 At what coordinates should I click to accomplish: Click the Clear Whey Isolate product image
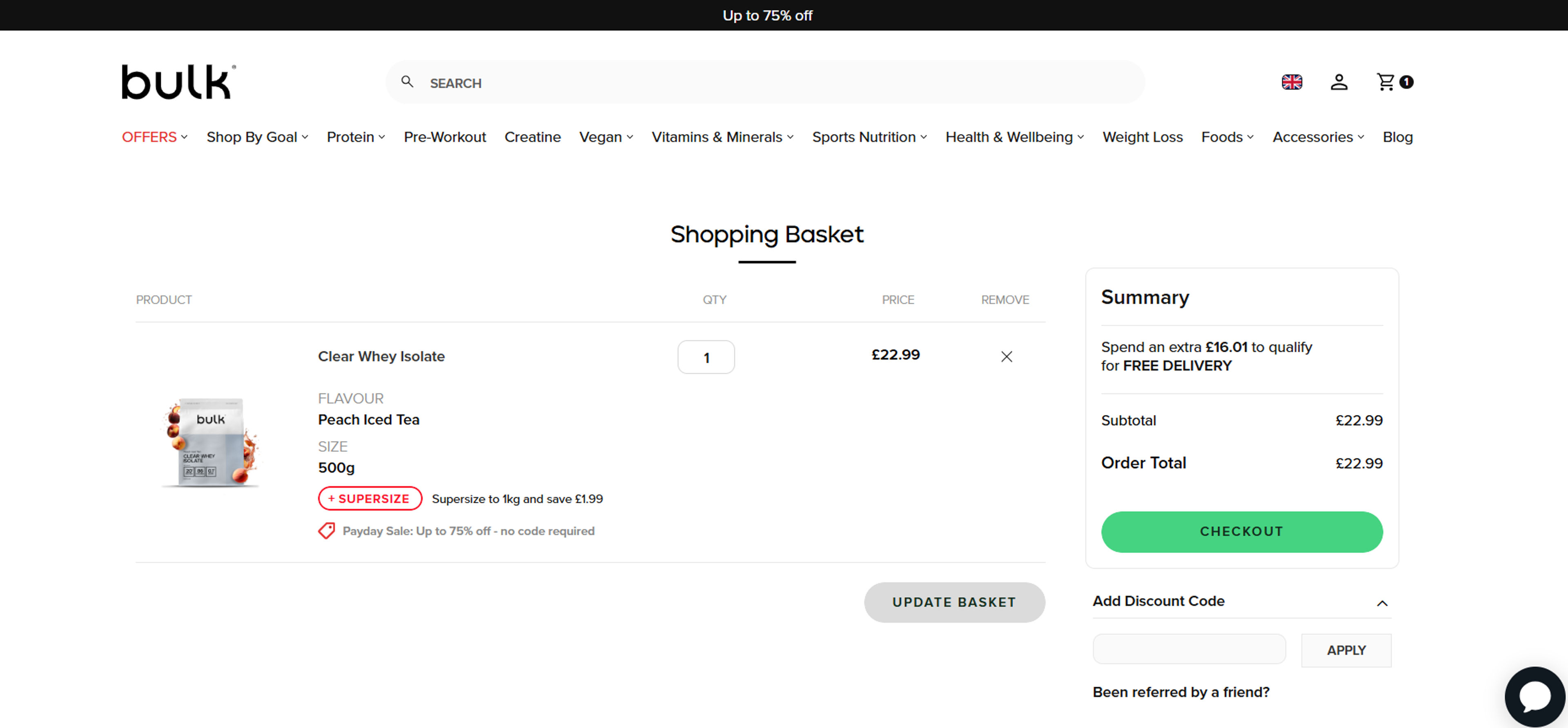pyautogui.click(x=211, y=442)
